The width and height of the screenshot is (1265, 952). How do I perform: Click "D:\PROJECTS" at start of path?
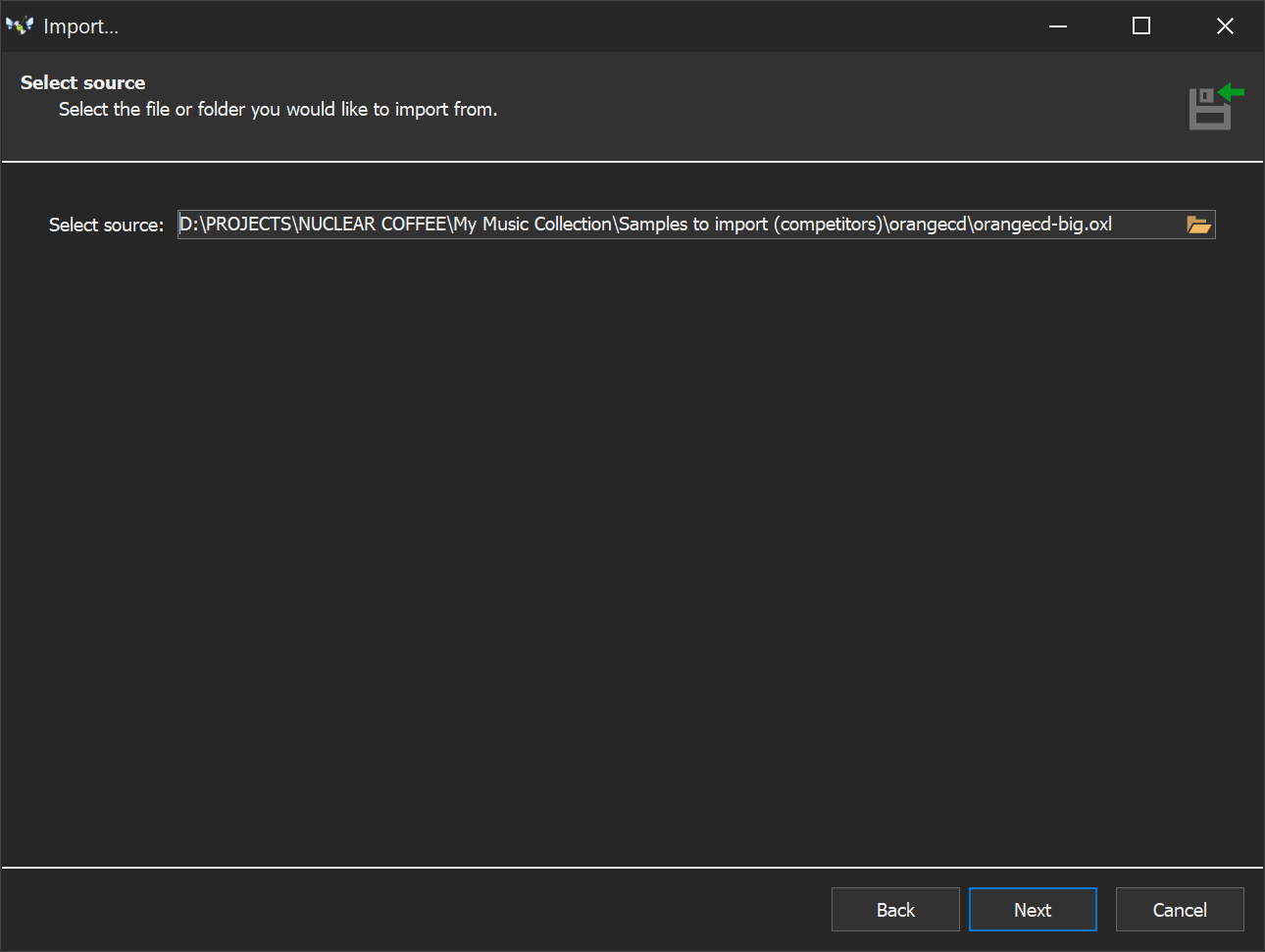point(235,225)
